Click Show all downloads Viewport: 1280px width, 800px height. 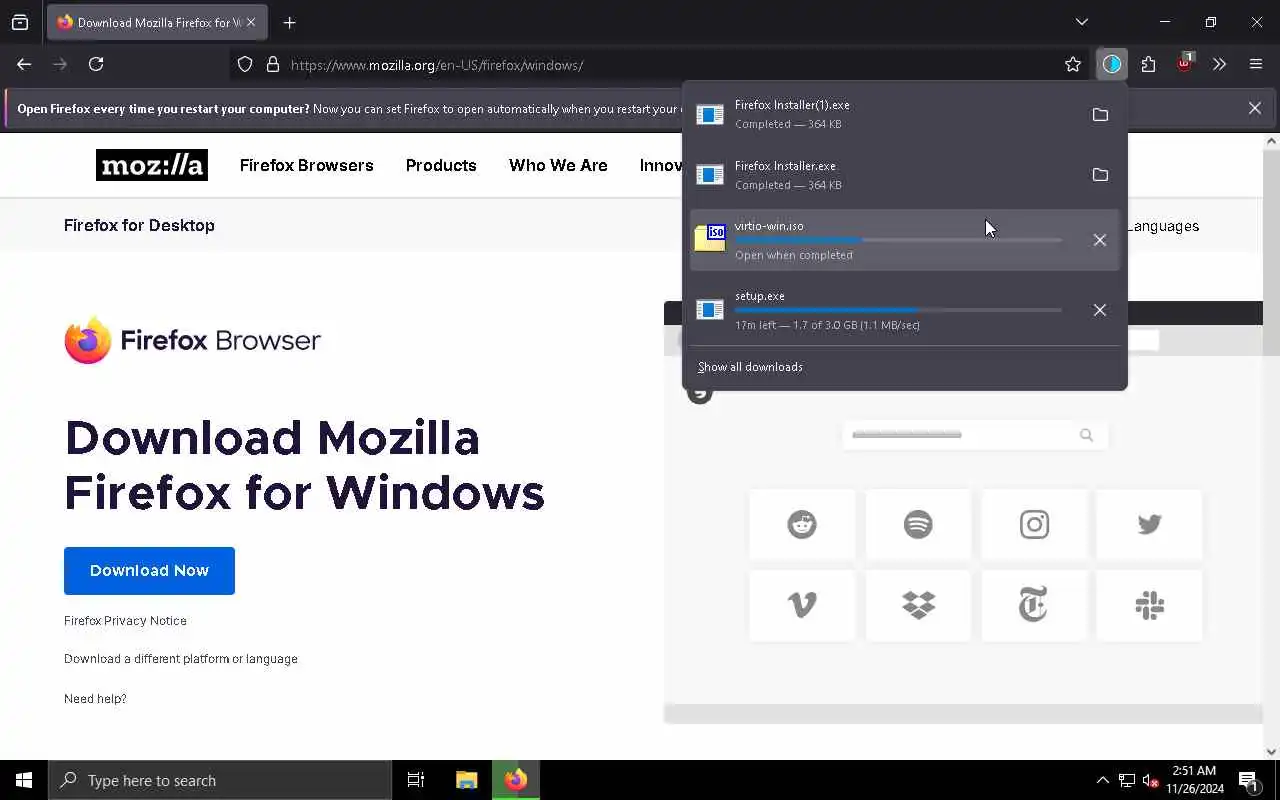(750, 367)
